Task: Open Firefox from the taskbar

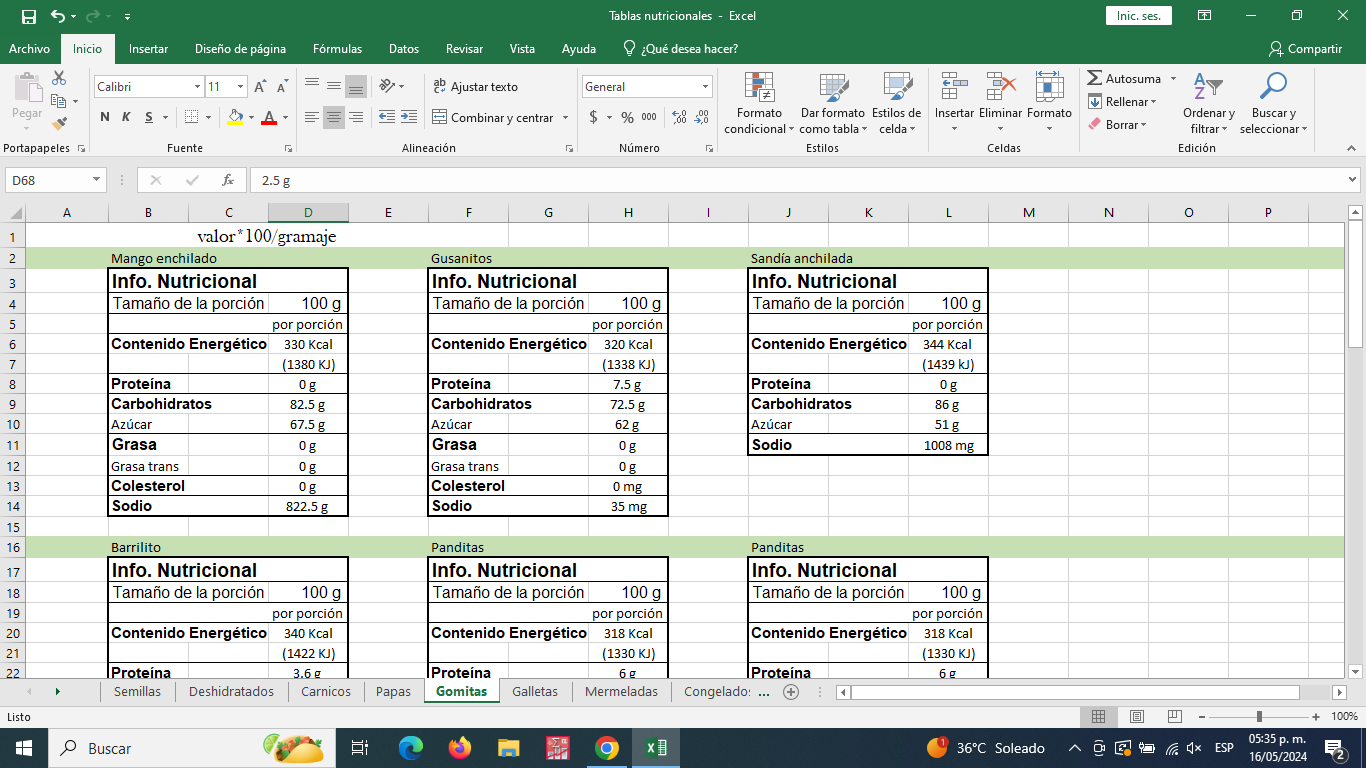Action: point(459,748)
